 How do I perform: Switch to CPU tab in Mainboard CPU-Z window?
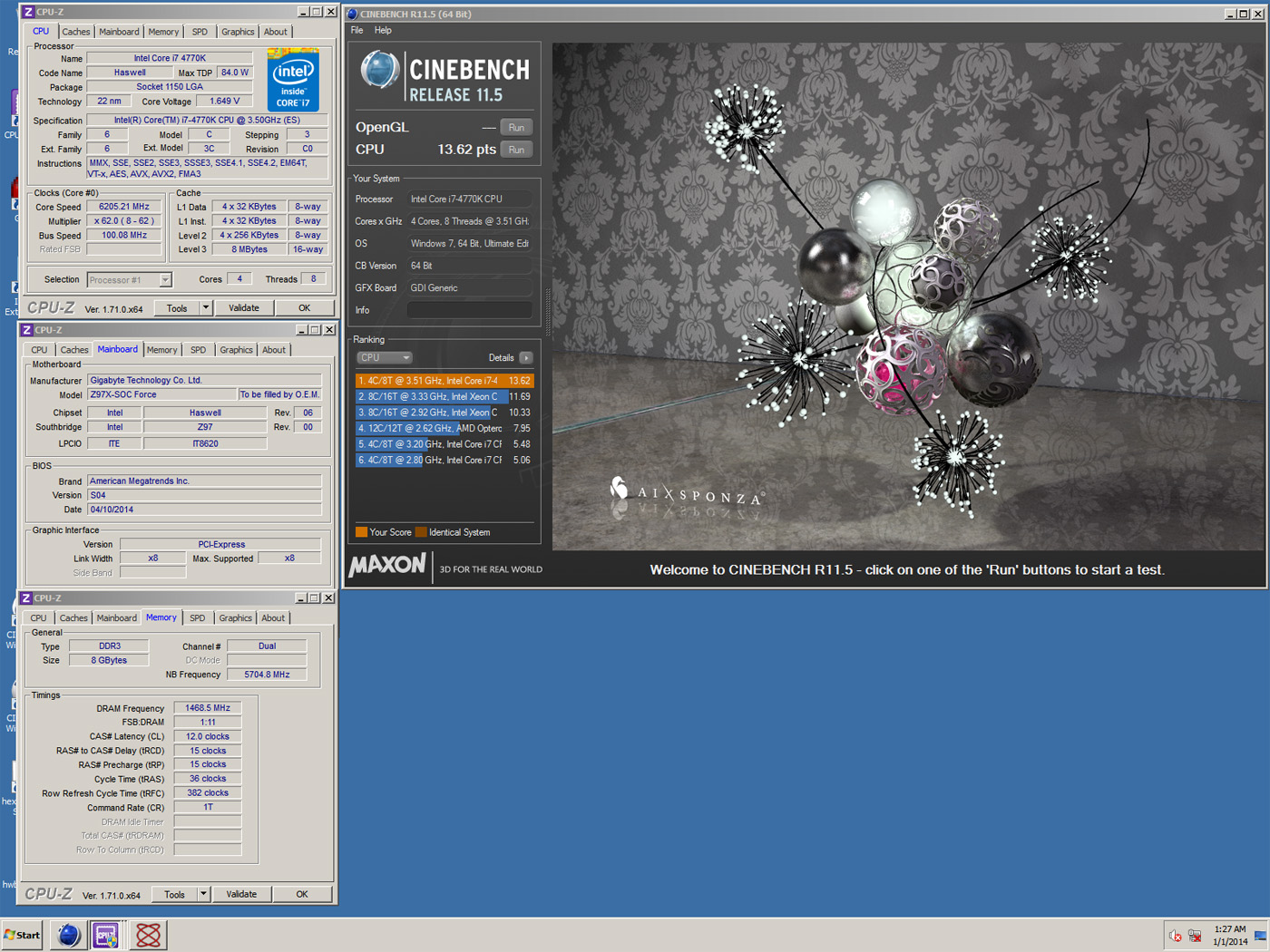click(x=39, y=350)
